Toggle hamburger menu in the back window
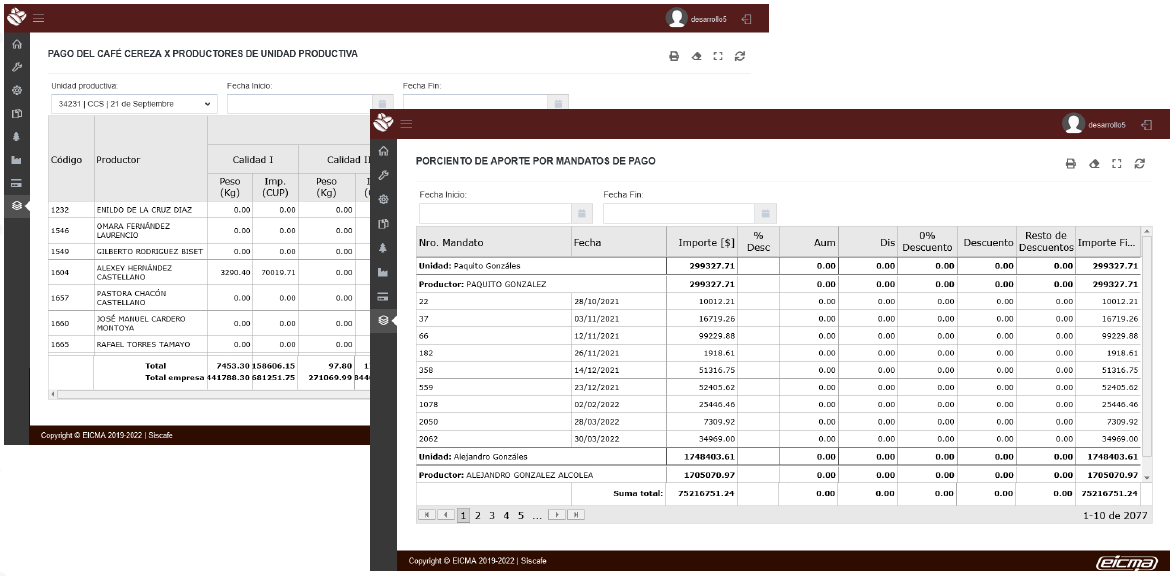The height and width of the screenshot is (576, 1175). [36, 16]
